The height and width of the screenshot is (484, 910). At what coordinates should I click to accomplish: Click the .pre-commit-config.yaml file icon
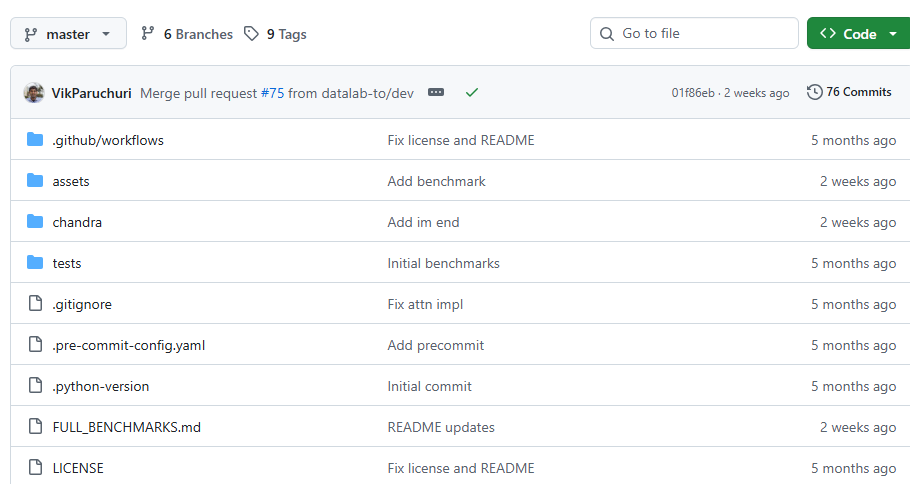tap(35, 344)
